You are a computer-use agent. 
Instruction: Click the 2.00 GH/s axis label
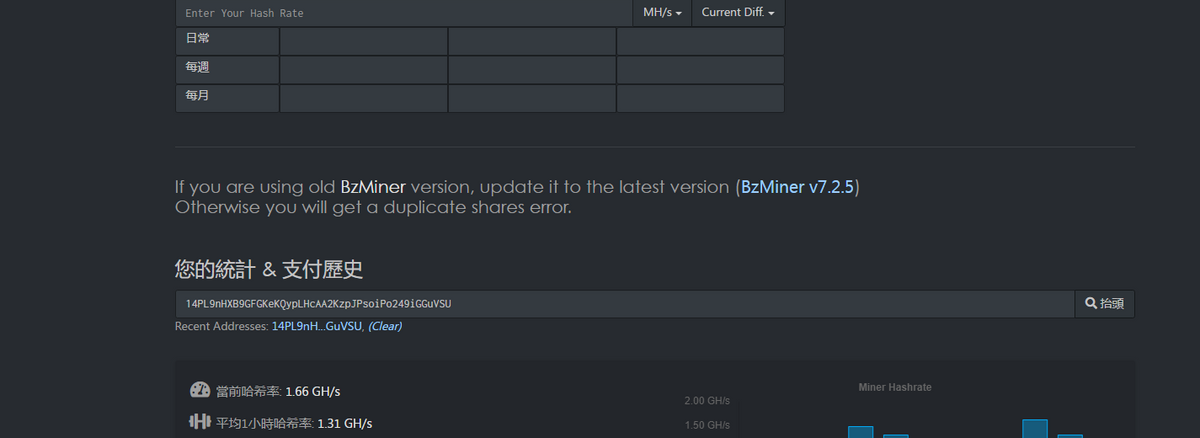pos(707,400)
